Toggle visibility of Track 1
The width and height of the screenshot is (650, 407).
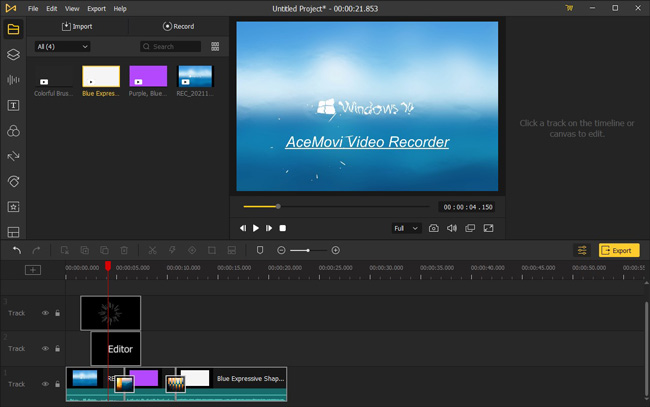pos(45,384)
